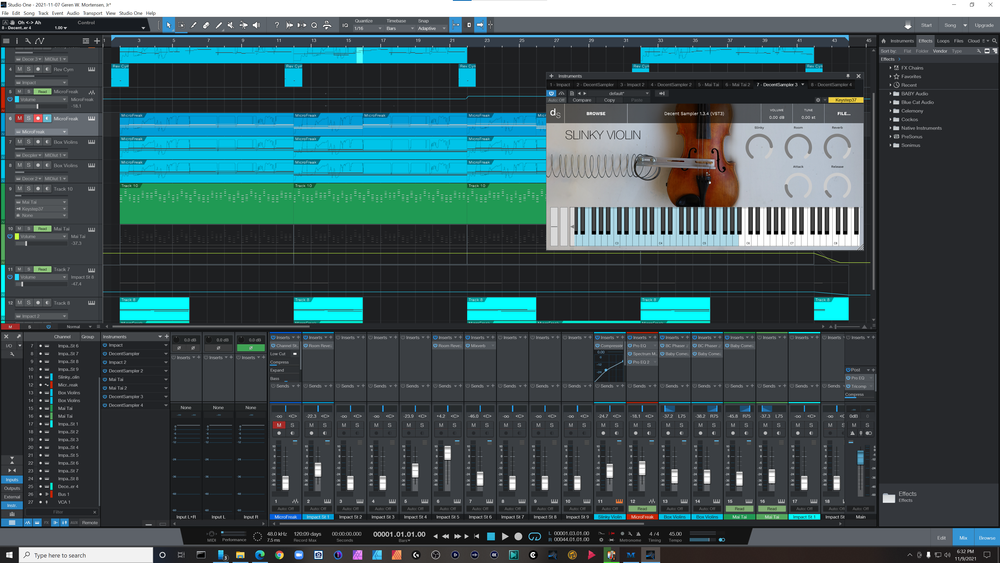The height and width of the screenshot is (563, 1000).
Task: Open Google Chrome from taskbar
Action: [x=279, y=555]
